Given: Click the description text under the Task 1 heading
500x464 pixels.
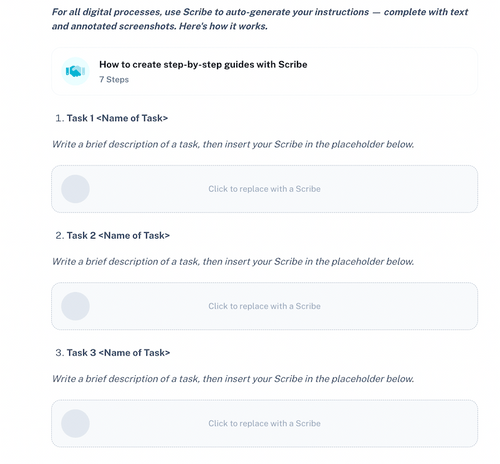Looking at the screenshot, I should click(x=233, y=144).
